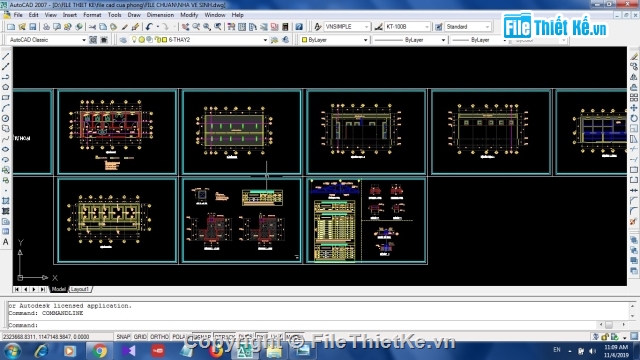
Task: Open the Dimension menu
Action: pos(160,15)
